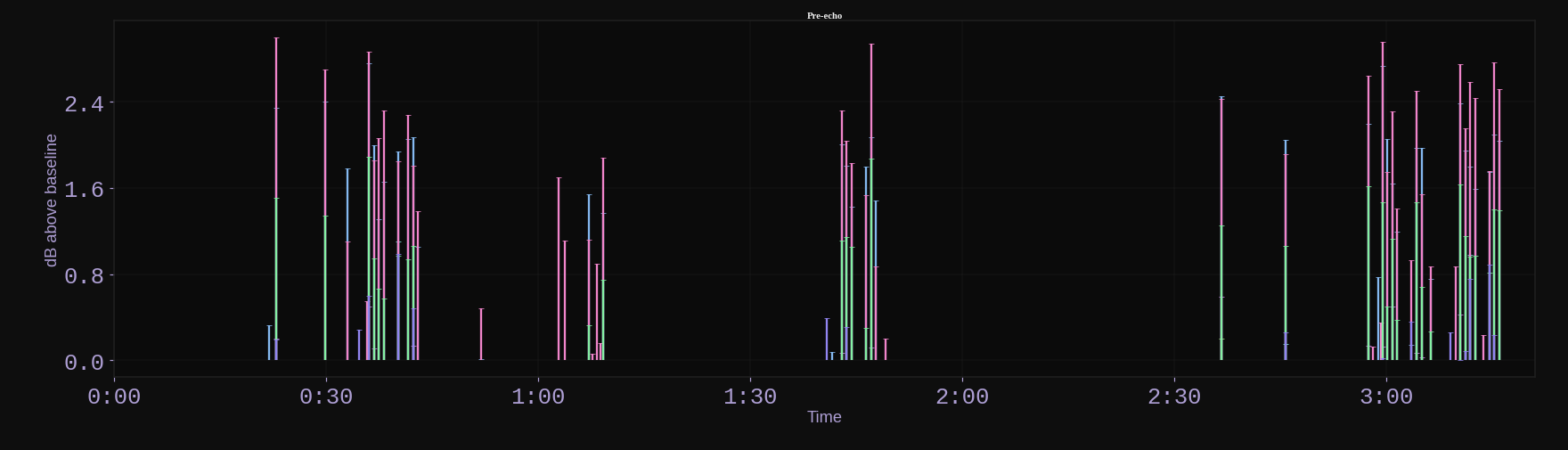
Task: Click the "Pre-echo" chart title
Action: [x=824, y=15]
